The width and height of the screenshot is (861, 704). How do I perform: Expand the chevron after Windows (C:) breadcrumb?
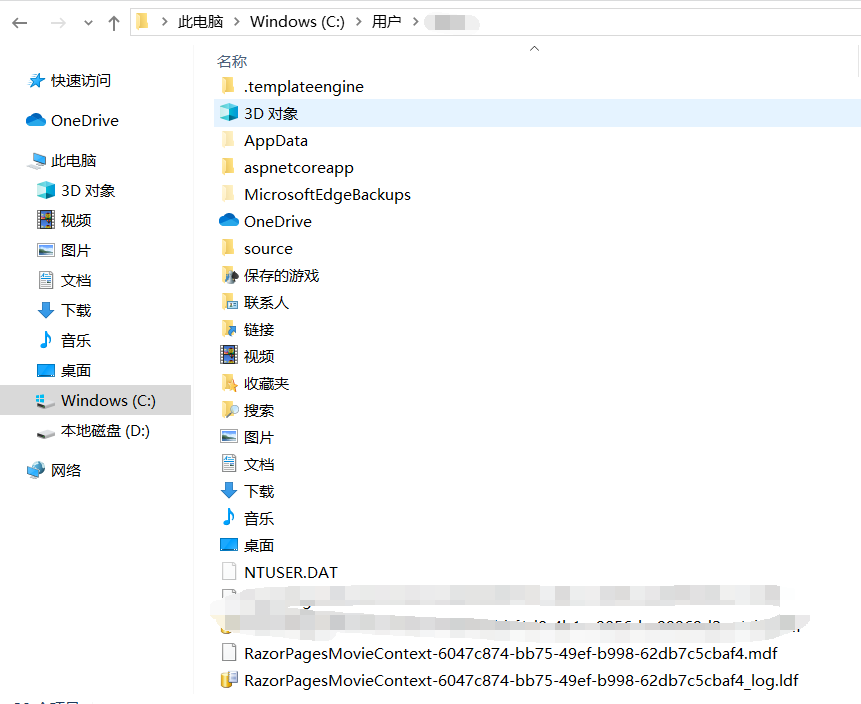coord(359,22)
